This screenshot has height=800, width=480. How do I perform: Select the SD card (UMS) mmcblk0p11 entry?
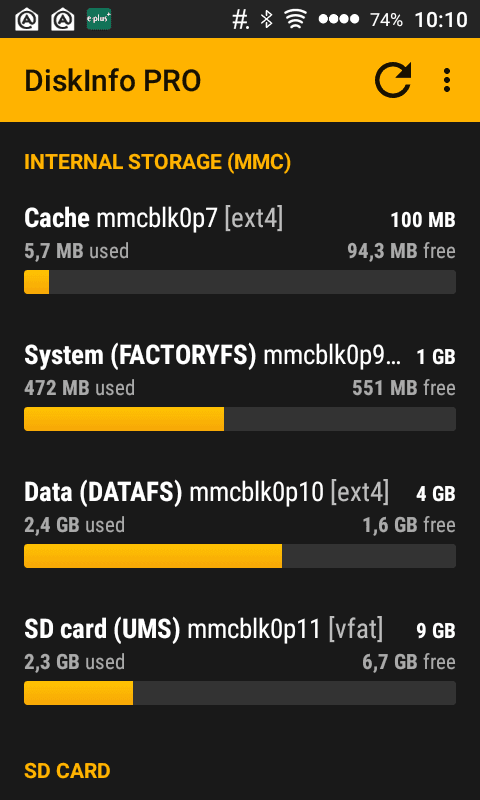point(240,660)
